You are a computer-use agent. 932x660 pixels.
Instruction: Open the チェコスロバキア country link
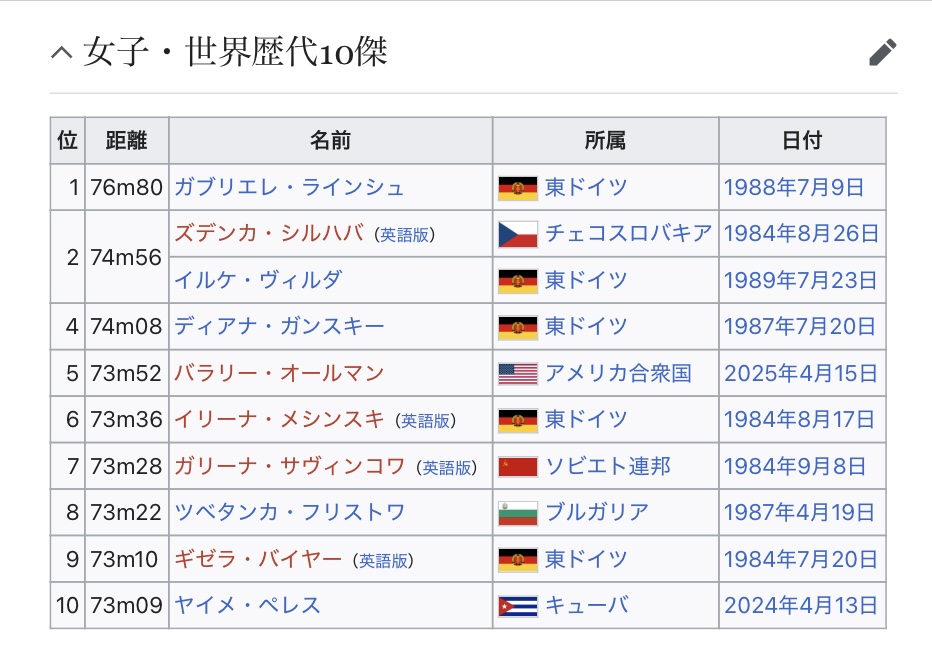[628, 233]
